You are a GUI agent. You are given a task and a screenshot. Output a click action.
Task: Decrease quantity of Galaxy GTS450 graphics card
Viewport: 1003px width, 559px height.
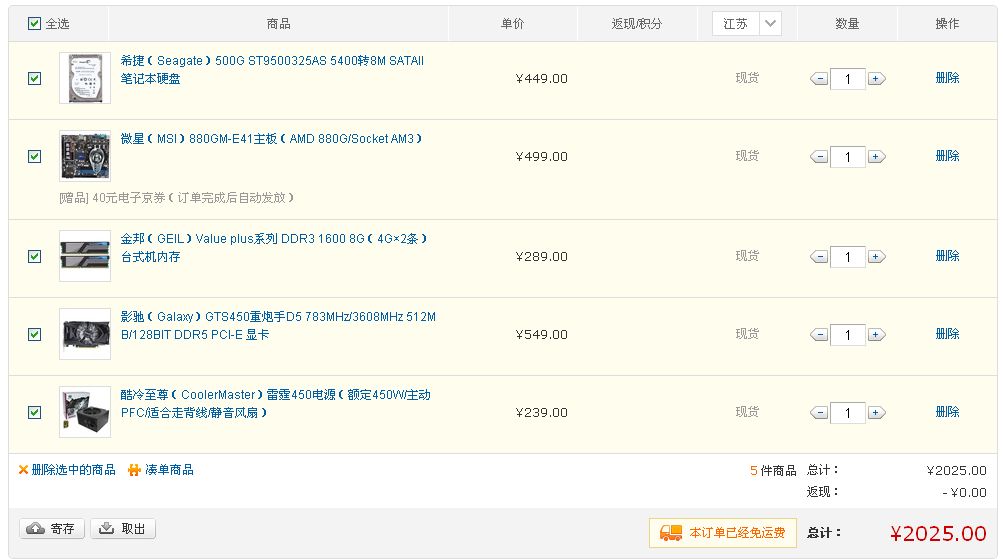(x=819, y=335)
